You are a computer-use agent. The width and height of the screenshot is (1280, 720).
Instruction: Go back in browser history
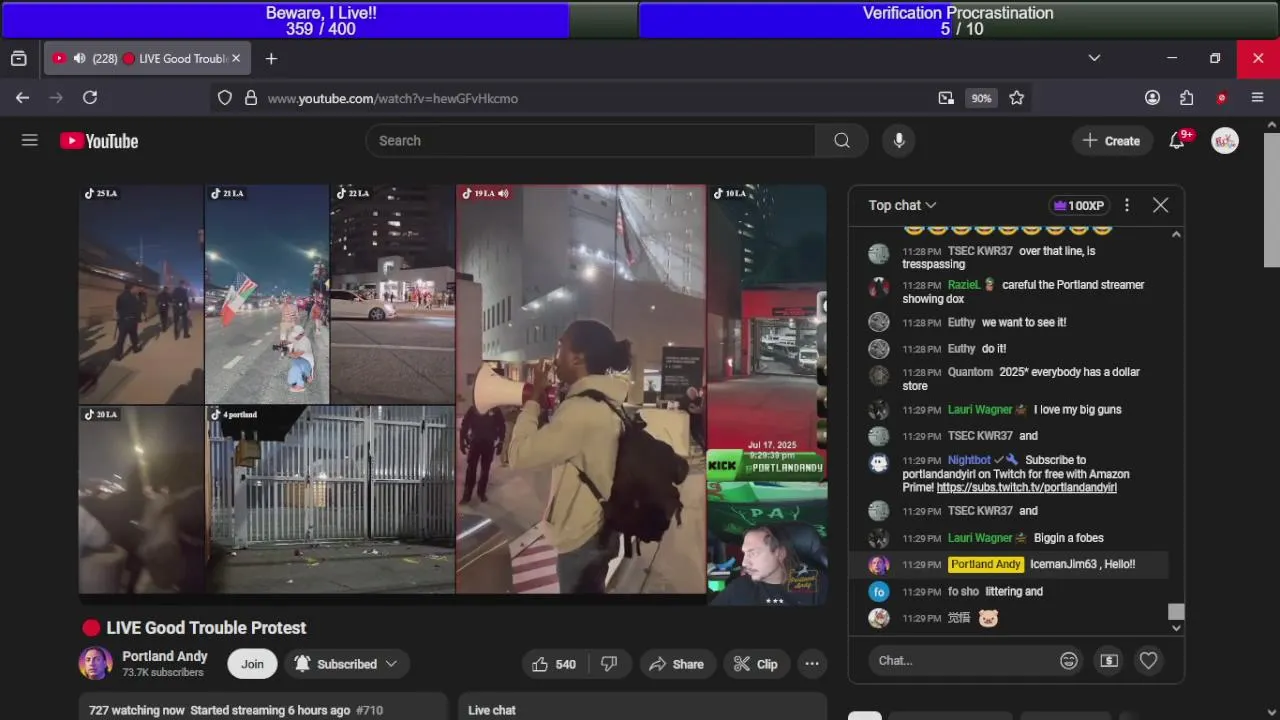click(x=22, y=97)
